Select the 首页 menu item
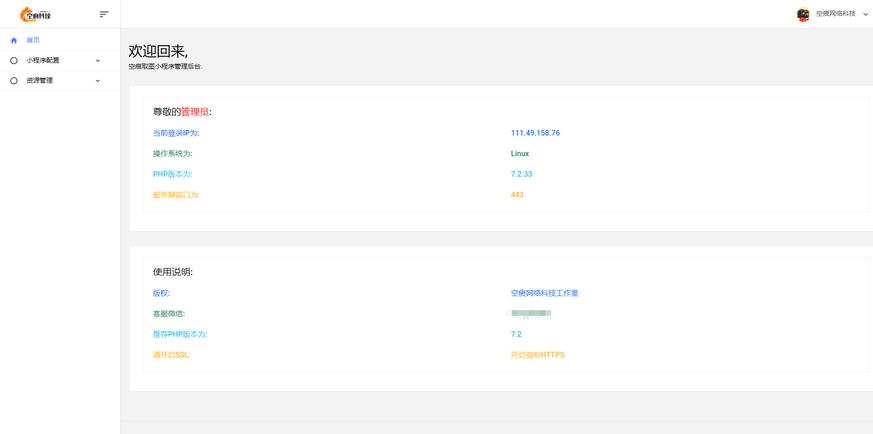The width and height of the screenshot is (873, 434). point(33,40)
